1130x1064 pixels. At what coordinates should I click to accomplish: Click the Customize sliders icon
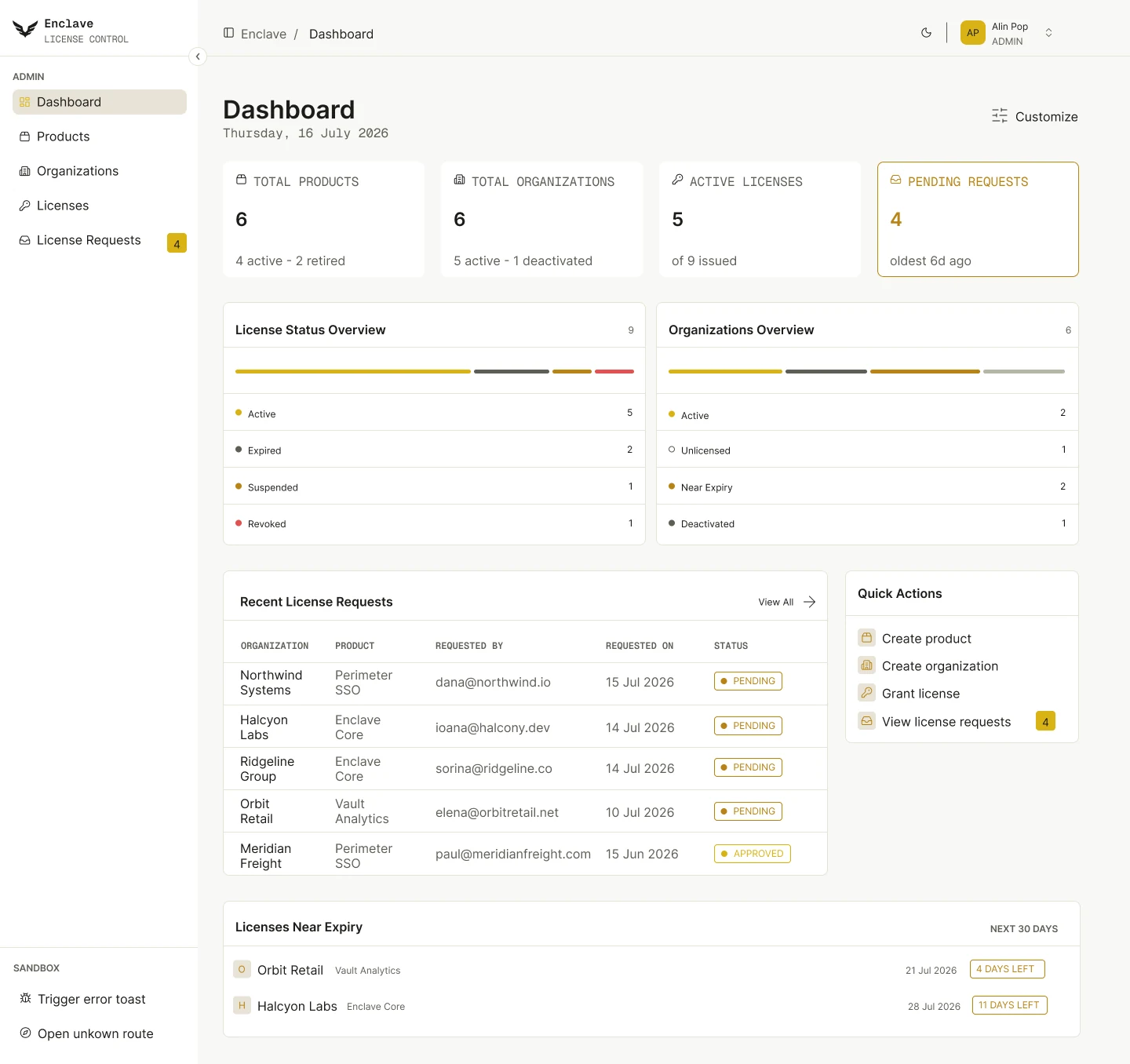[1000, 116]
